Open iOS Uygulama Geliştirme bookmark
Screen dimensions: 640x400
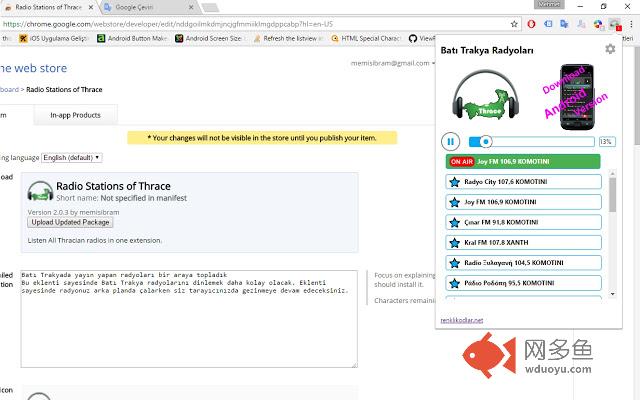(x=53, y=38)
